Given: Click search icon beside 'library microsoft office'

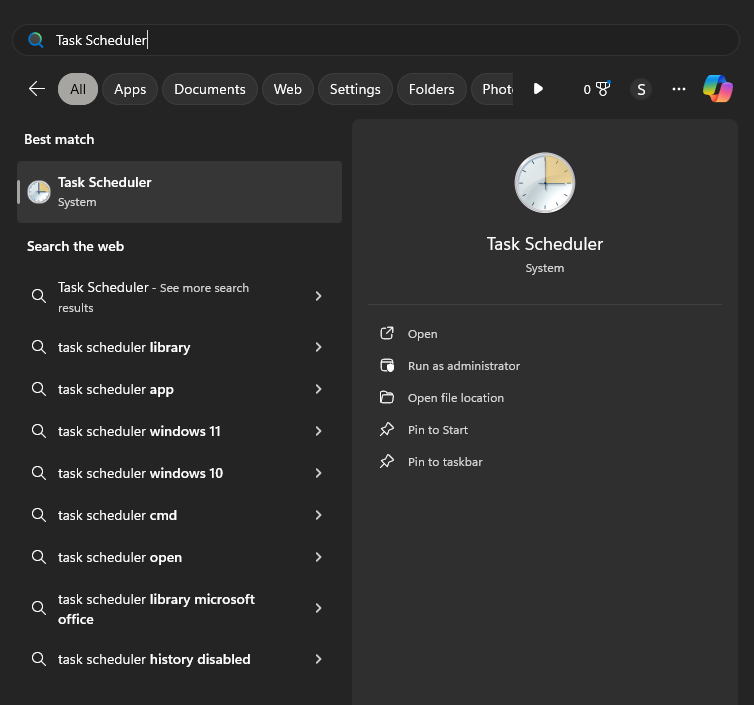Looking at the screenshot, I should click(39, 608).
